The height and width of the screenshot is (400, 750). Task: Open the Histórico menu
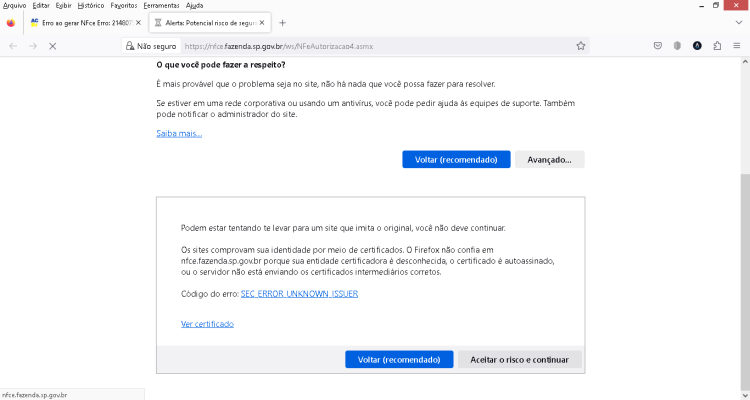(x=90, y=6)
